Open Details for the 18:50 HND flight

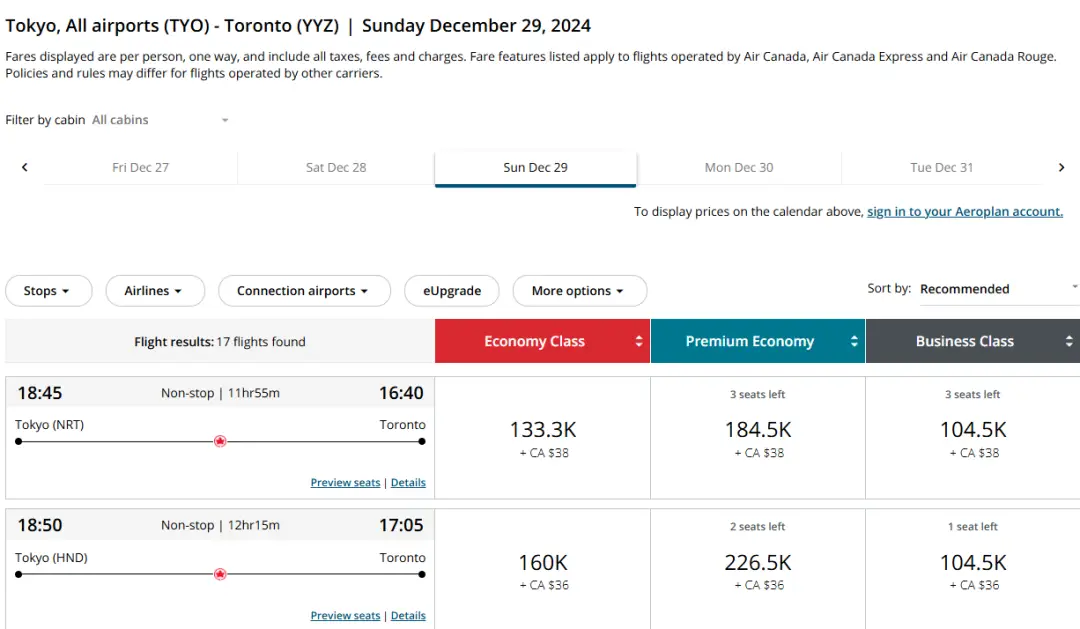(x=408, y=616)
